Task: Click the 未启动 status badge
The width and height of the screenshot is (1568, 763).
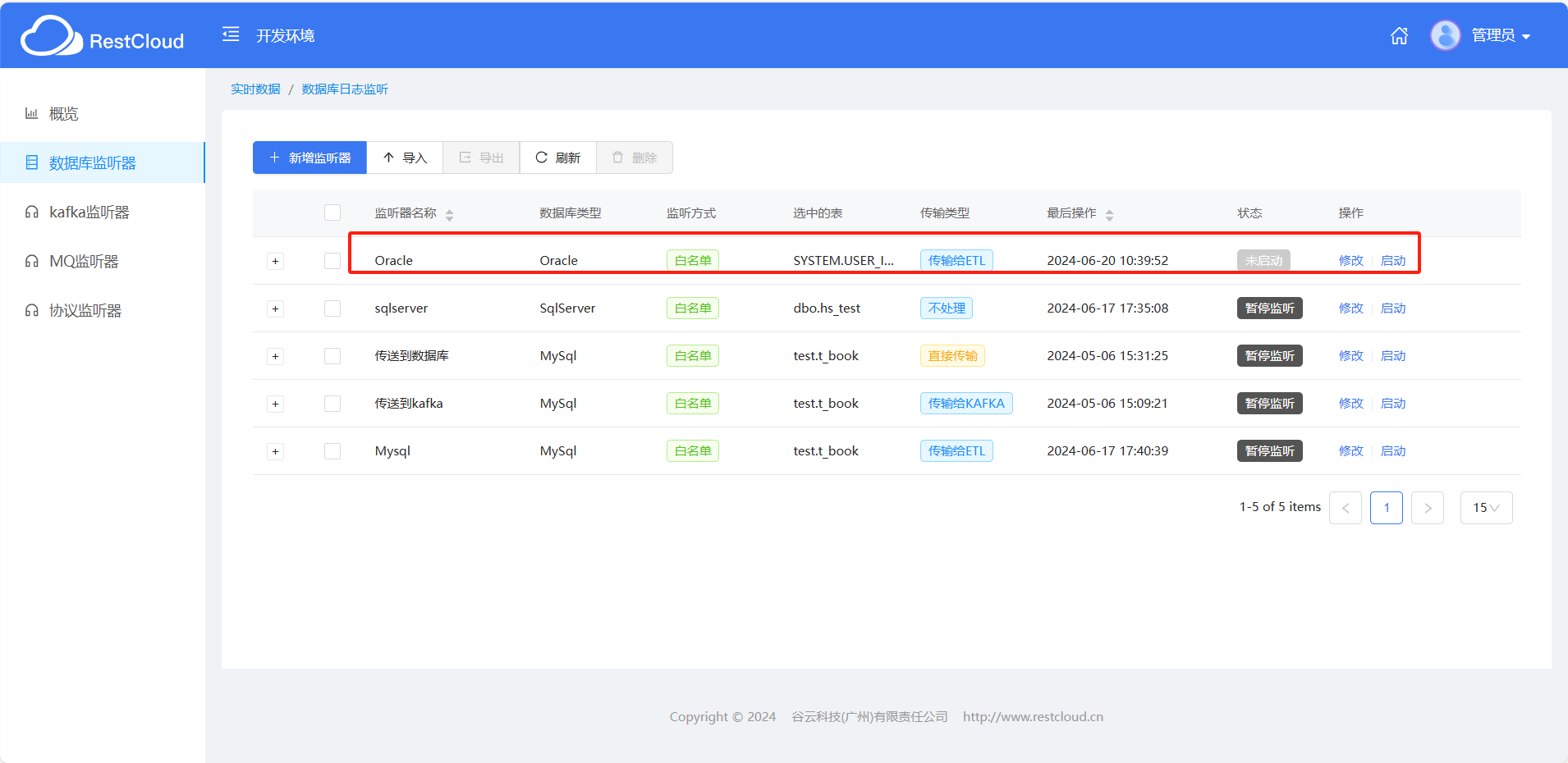Action: coord(1263,260)
